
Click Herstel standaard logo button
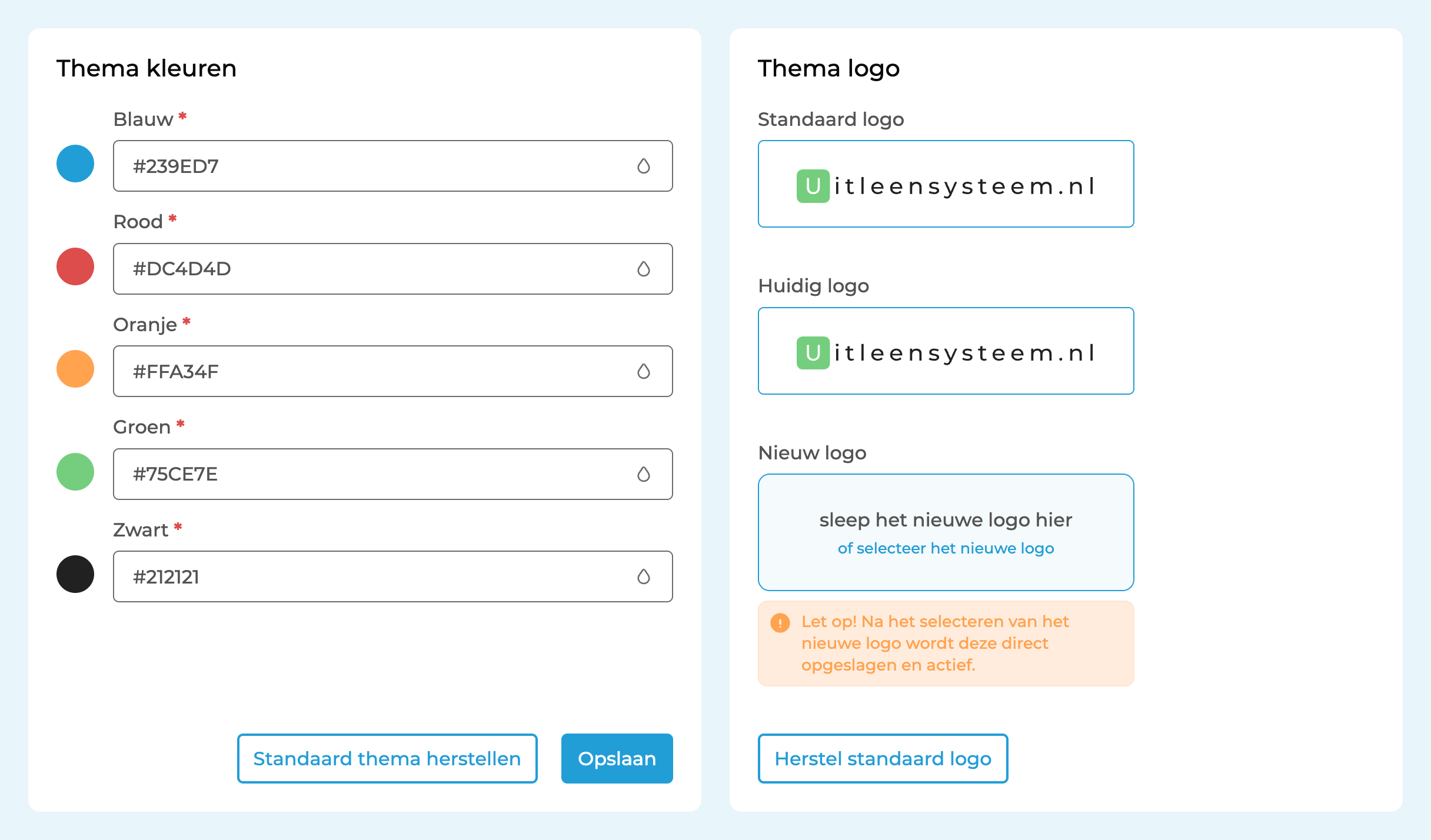[883, 758]
